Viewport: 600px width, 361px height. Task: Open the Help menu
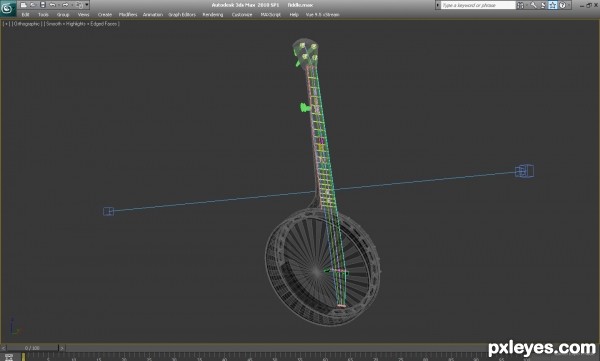(x=294, y=15)
